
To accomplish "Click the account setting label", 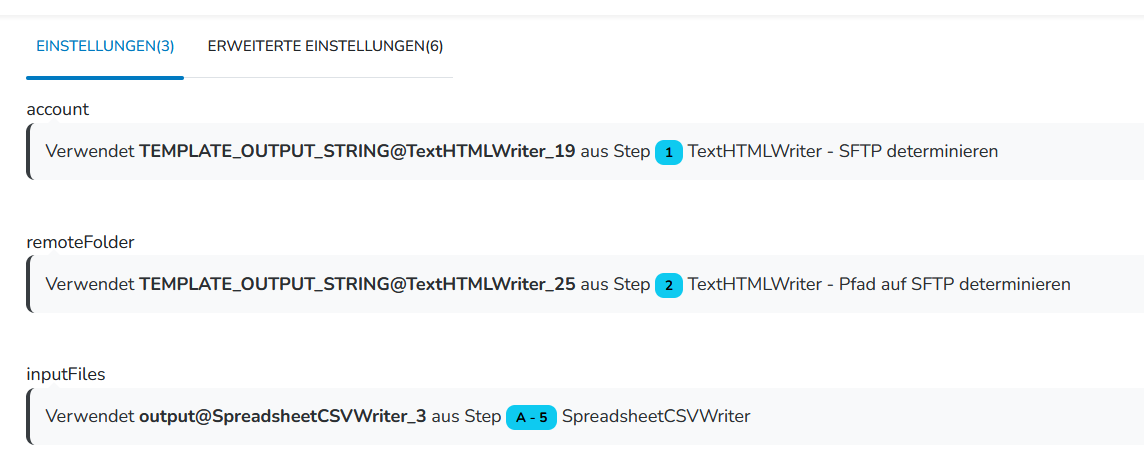I will pyautogui.click(x=58, y=109).
